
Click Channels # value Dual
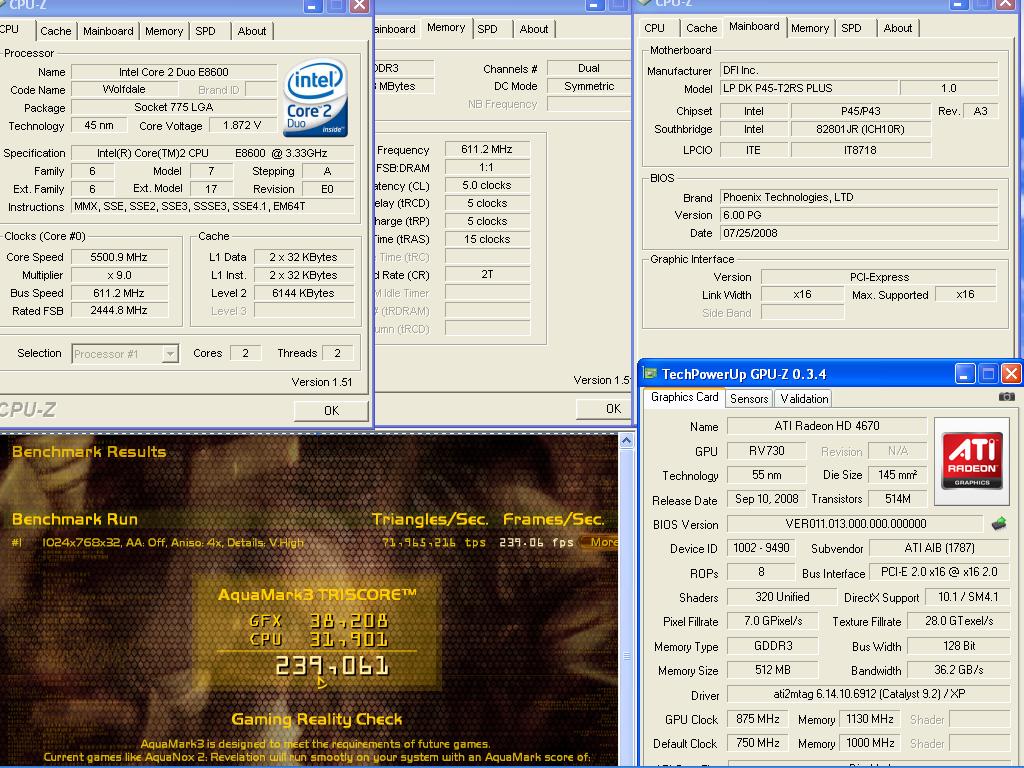tap(588, 68)
